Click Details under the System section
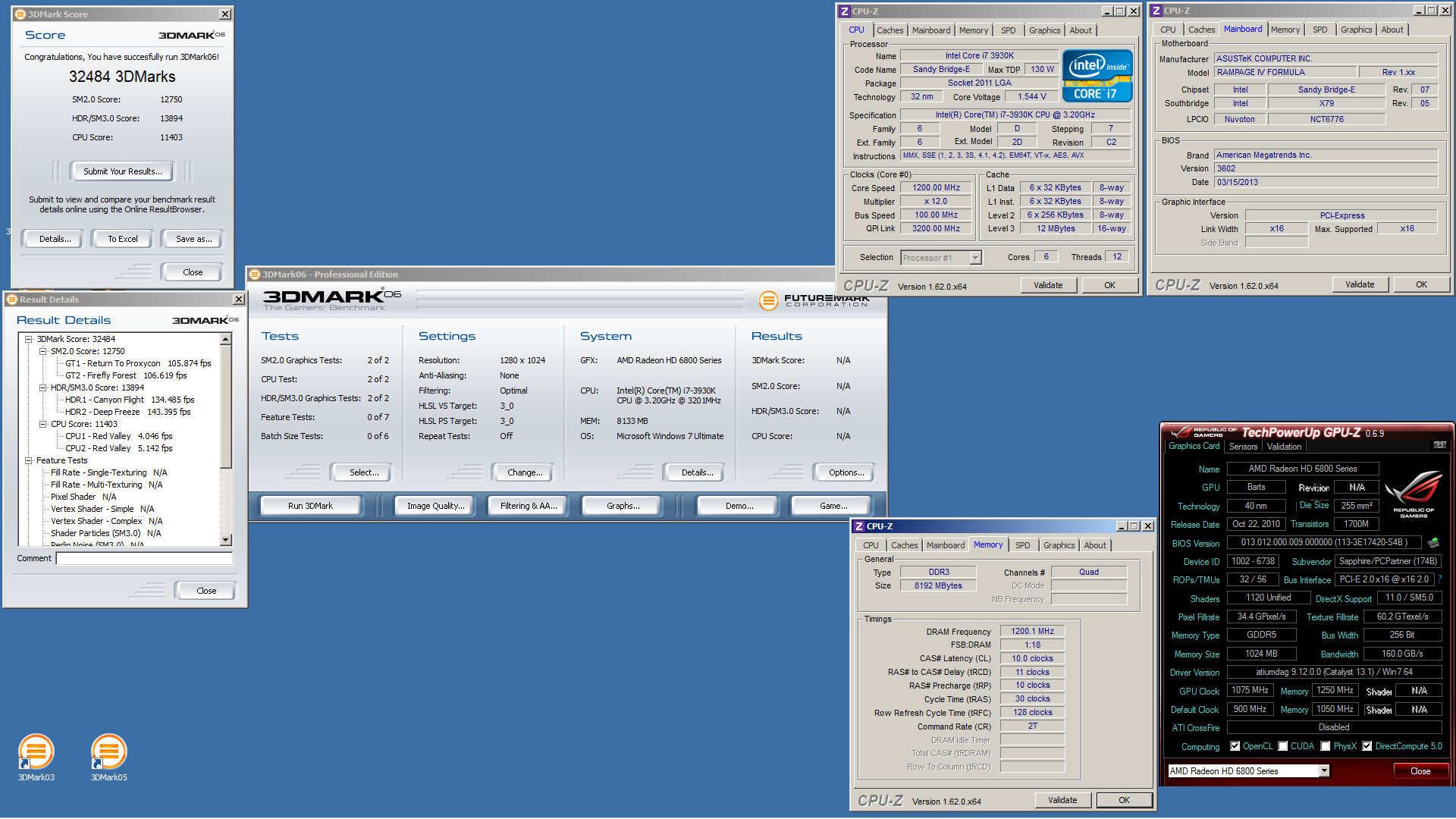The height and width of the screenshot is (819, 1456). point(696,472)
